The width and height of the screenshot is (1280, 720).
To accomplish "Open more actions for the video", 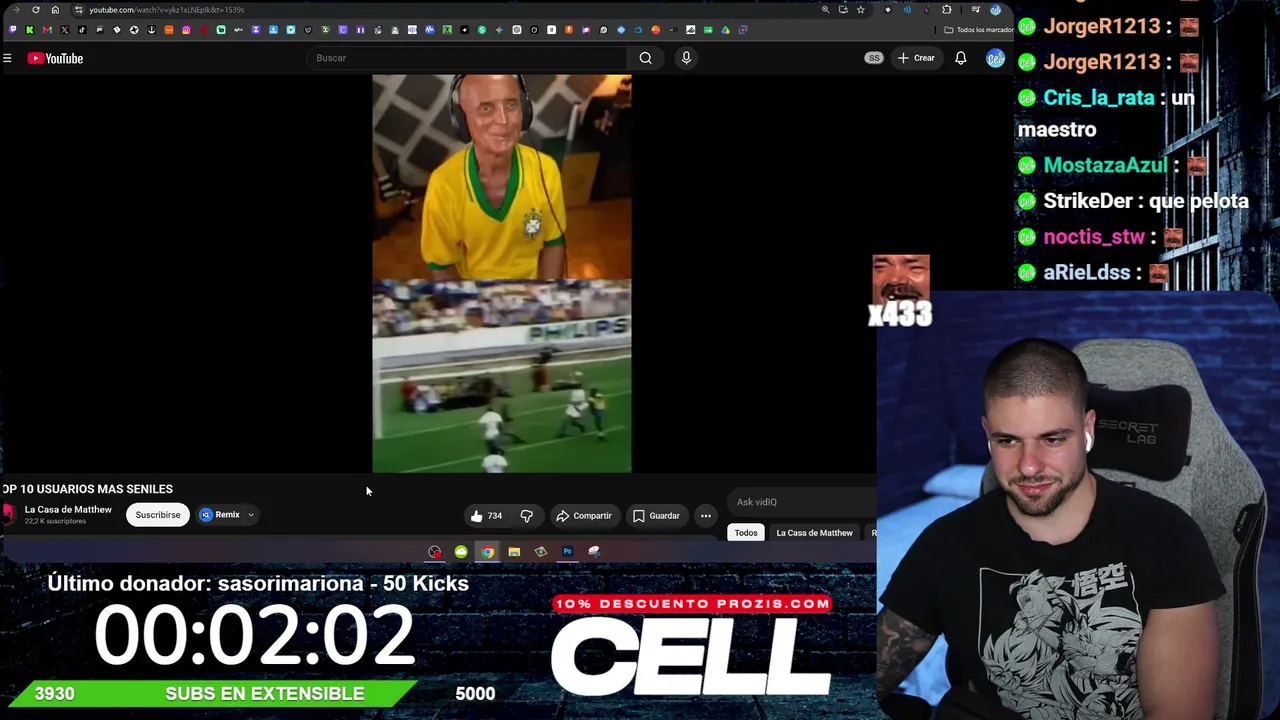I will pos(706,516).
